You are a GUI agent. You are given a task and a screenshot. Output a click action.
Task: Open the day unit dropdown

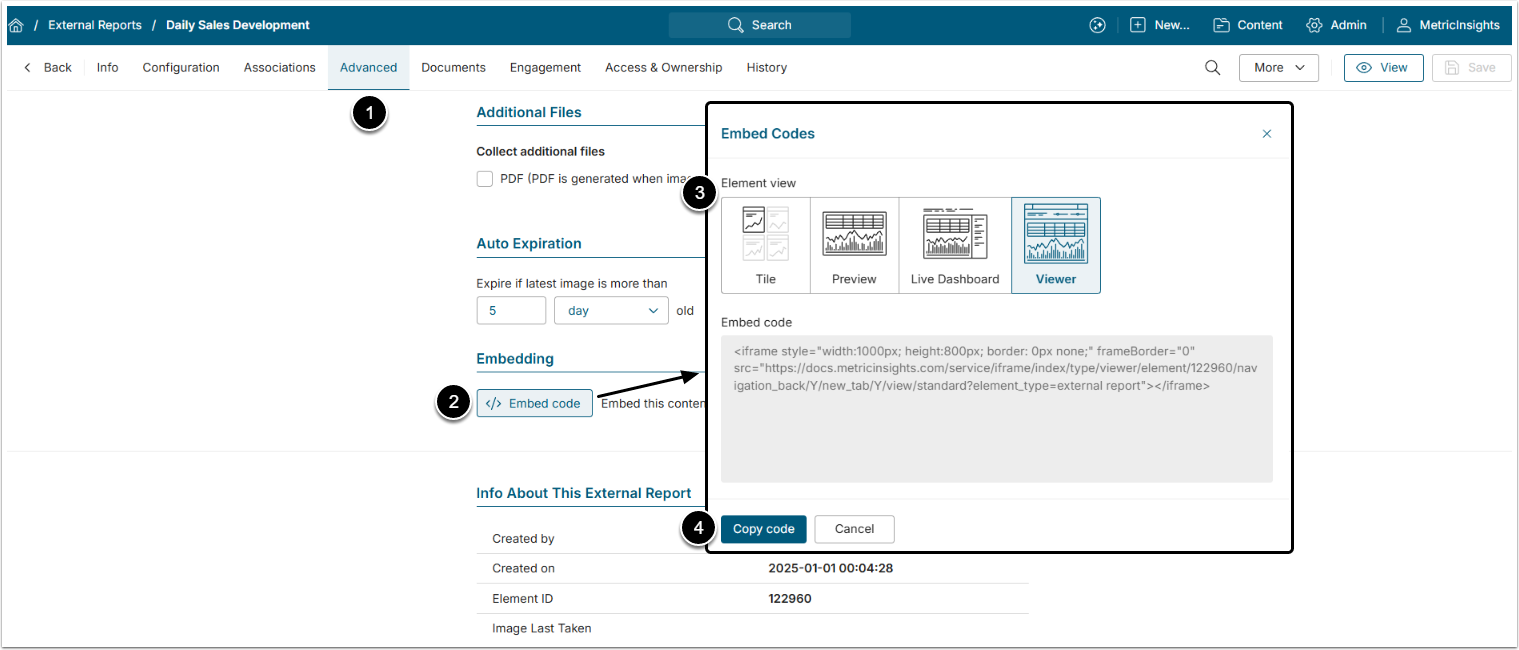(x=611, y=311)
